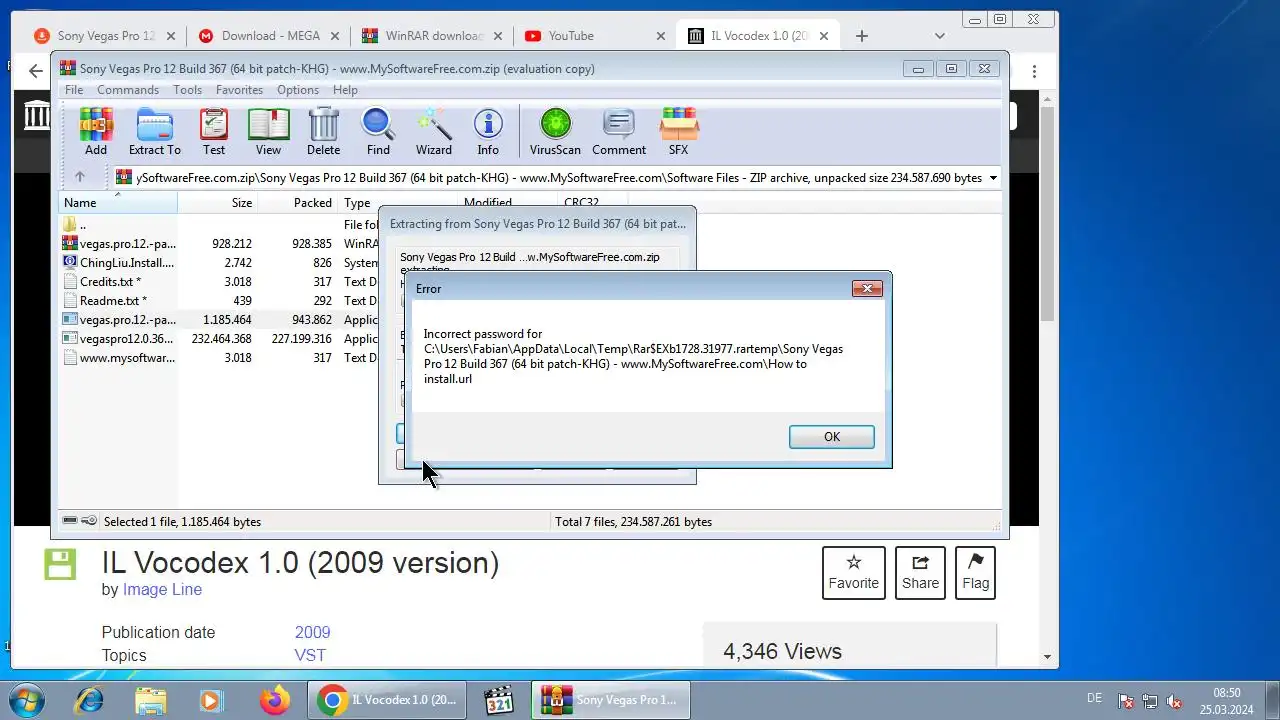Open the Image Line author link
This screenshot has width=1280, height=720.
pyautogui.click(x=162, y=590)
